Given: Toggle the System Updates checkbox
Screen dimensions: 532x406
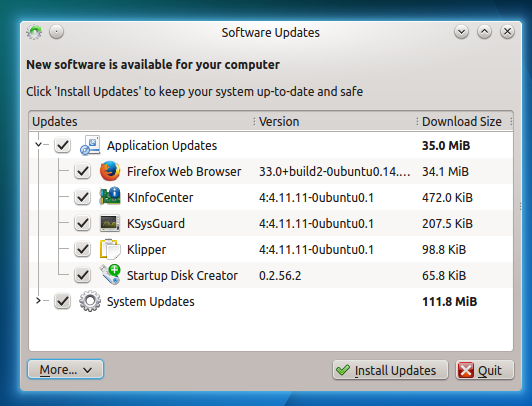Looking at the screenshot, I should pyautogui.click(x=62, y=301).
